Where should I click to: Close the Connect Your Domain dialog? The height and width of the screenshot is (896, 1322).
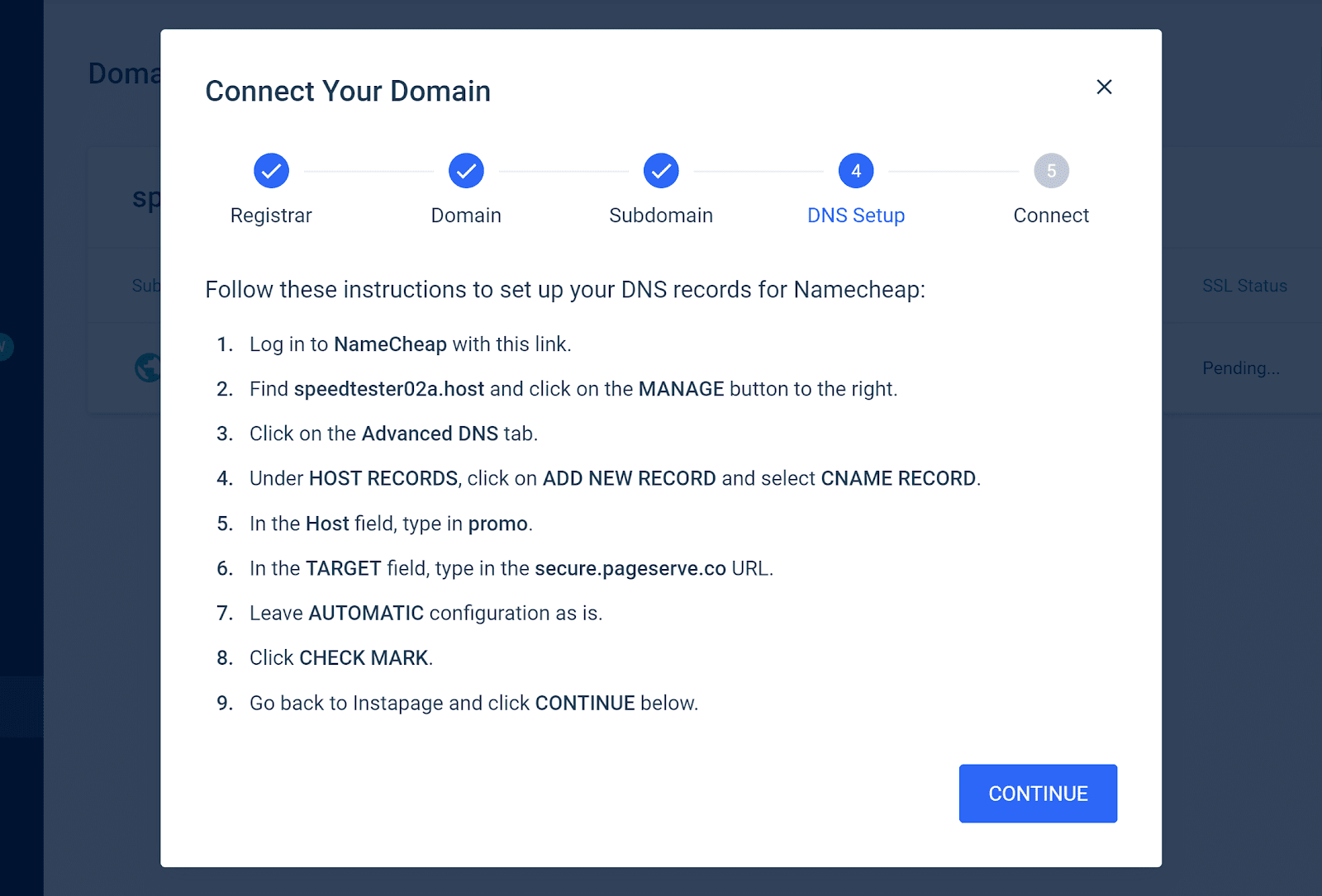(1104, 87)
